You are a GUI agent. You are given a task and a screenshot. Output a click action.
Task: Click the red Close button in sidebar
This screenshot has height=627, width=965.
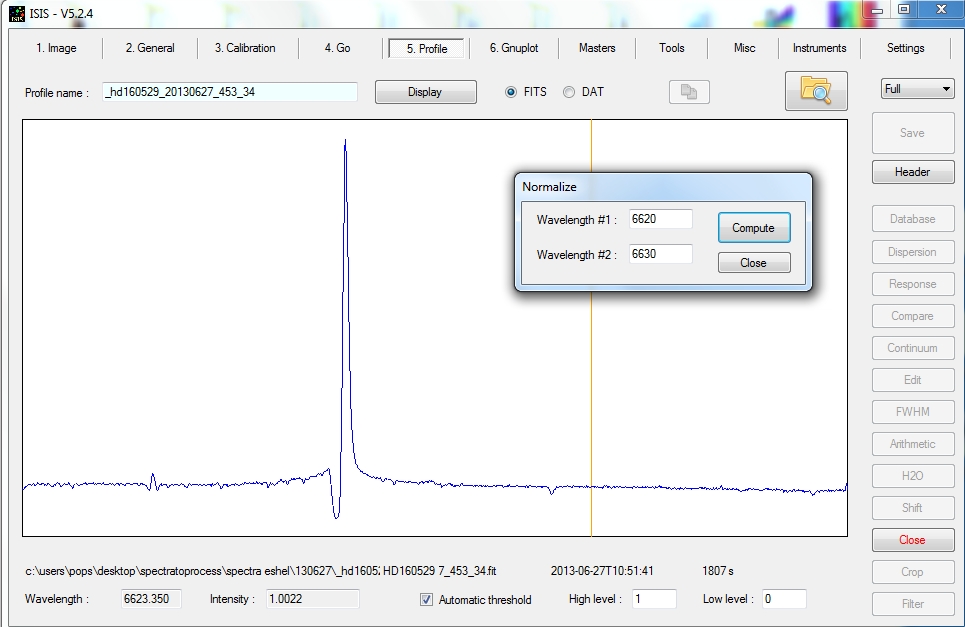coord(912,540)
